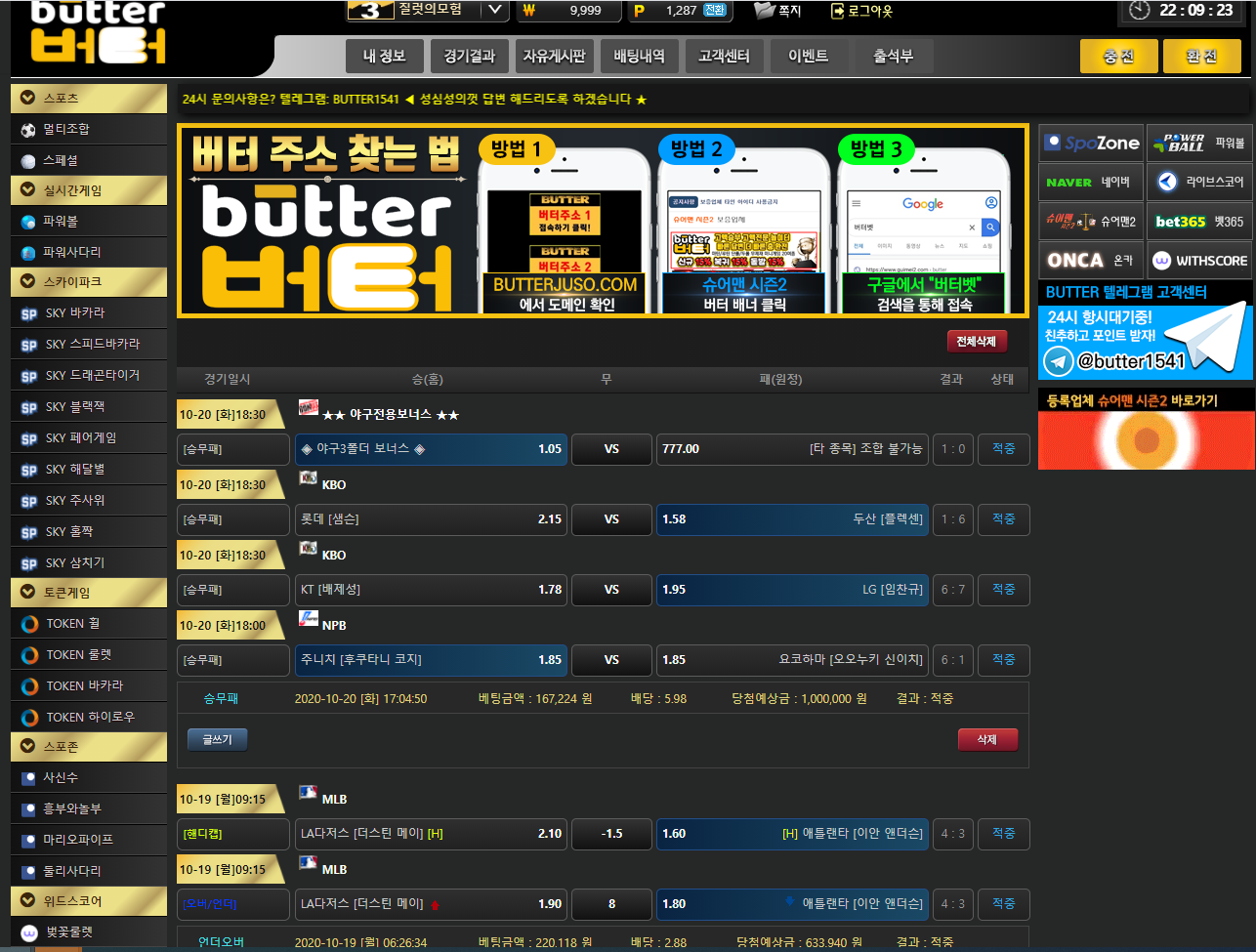
Task: Click the red 전체삭제 button
Action: pyautogui.click(x=976, y=342)
